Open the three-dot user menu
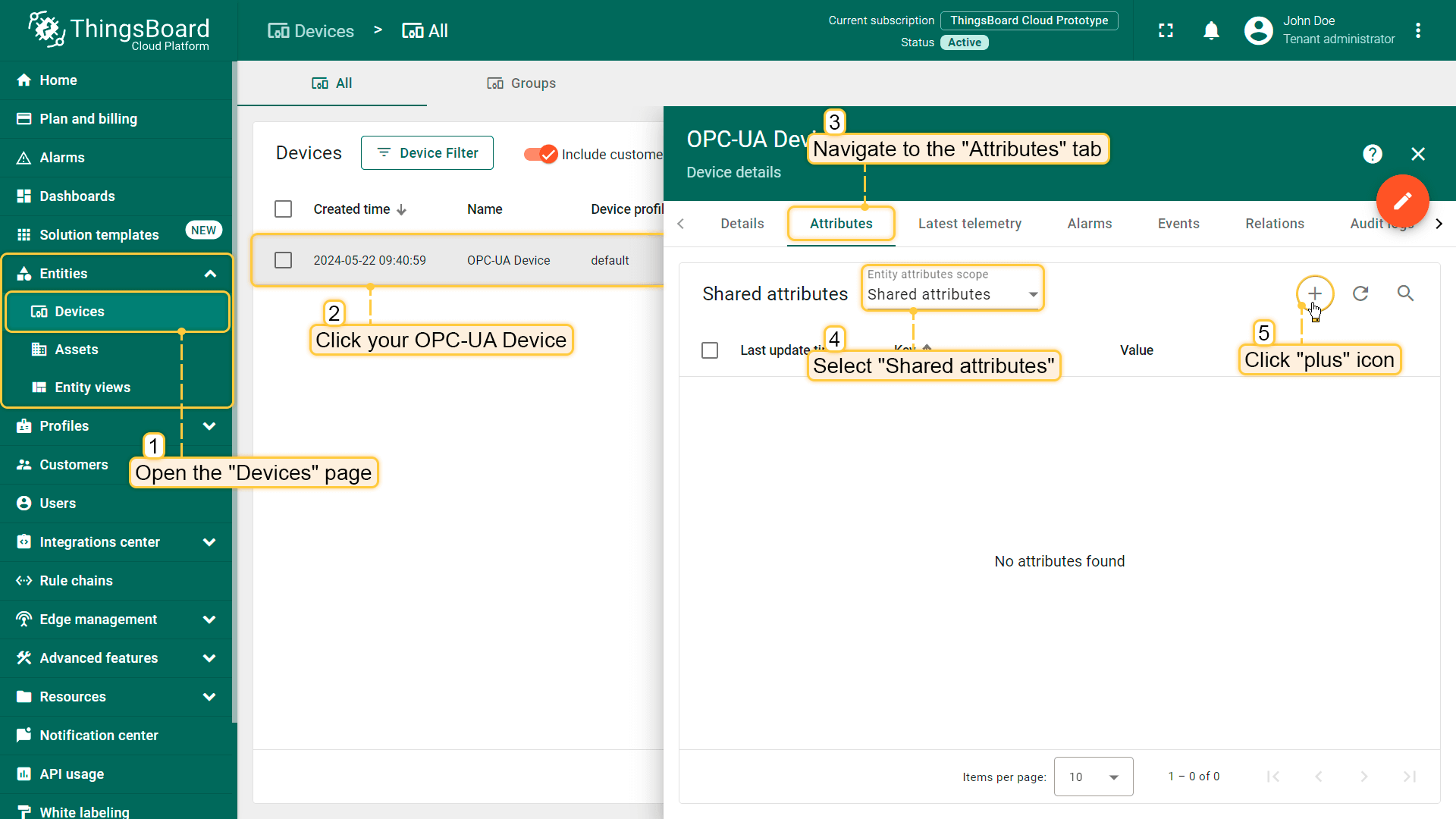Viewport: 1456px width, 819px height. point(1418,31)
